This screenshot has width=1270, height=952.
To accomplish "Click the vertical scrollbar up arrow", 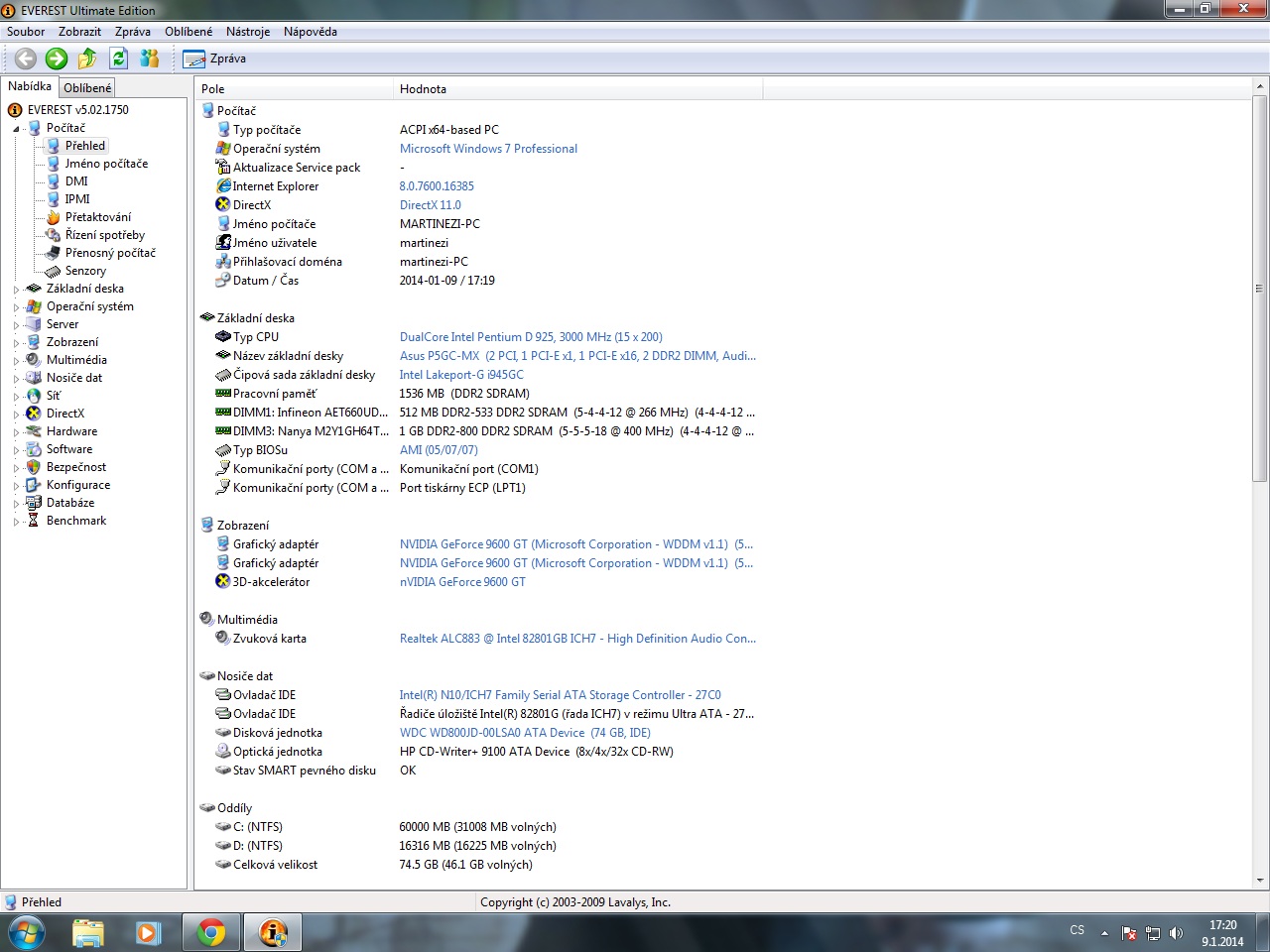I will pyautogui.click(x=1260, y=88).
